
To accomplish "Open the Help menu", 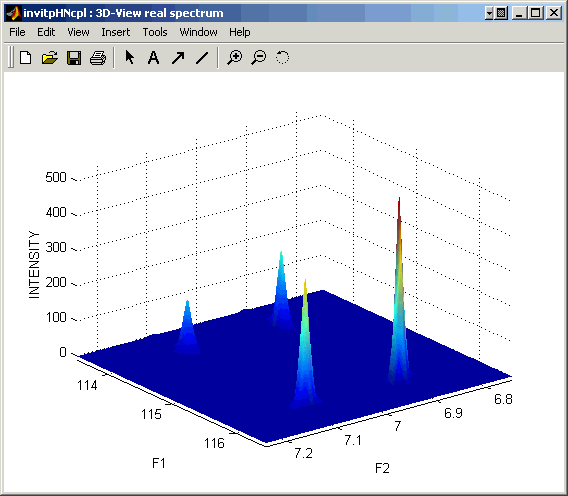I will 239,32.
